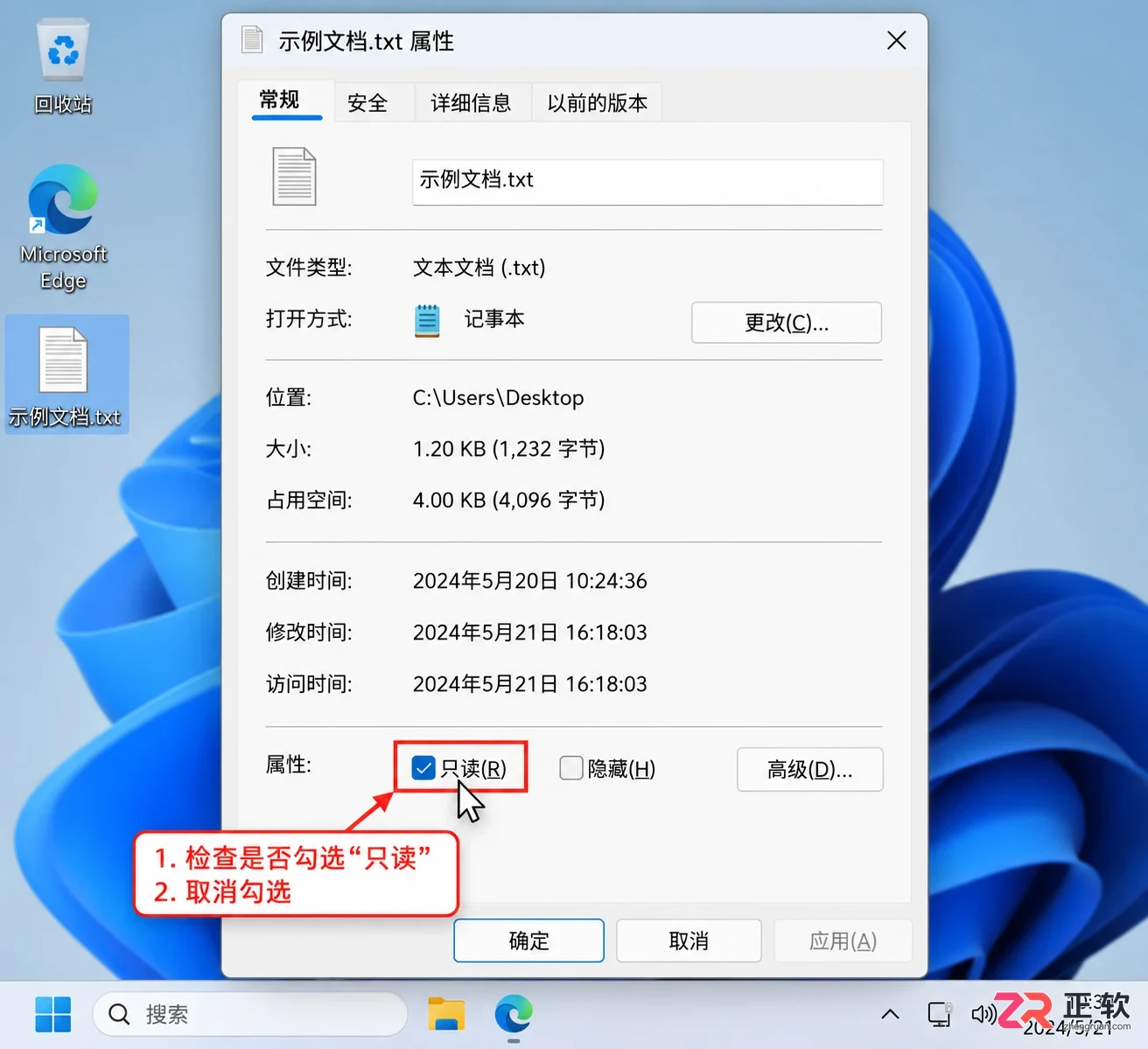Open Microsoft Edge from the taskbar
Image resolution: width=1148 pixels, height=1049 pixels.
(514, 1014)
